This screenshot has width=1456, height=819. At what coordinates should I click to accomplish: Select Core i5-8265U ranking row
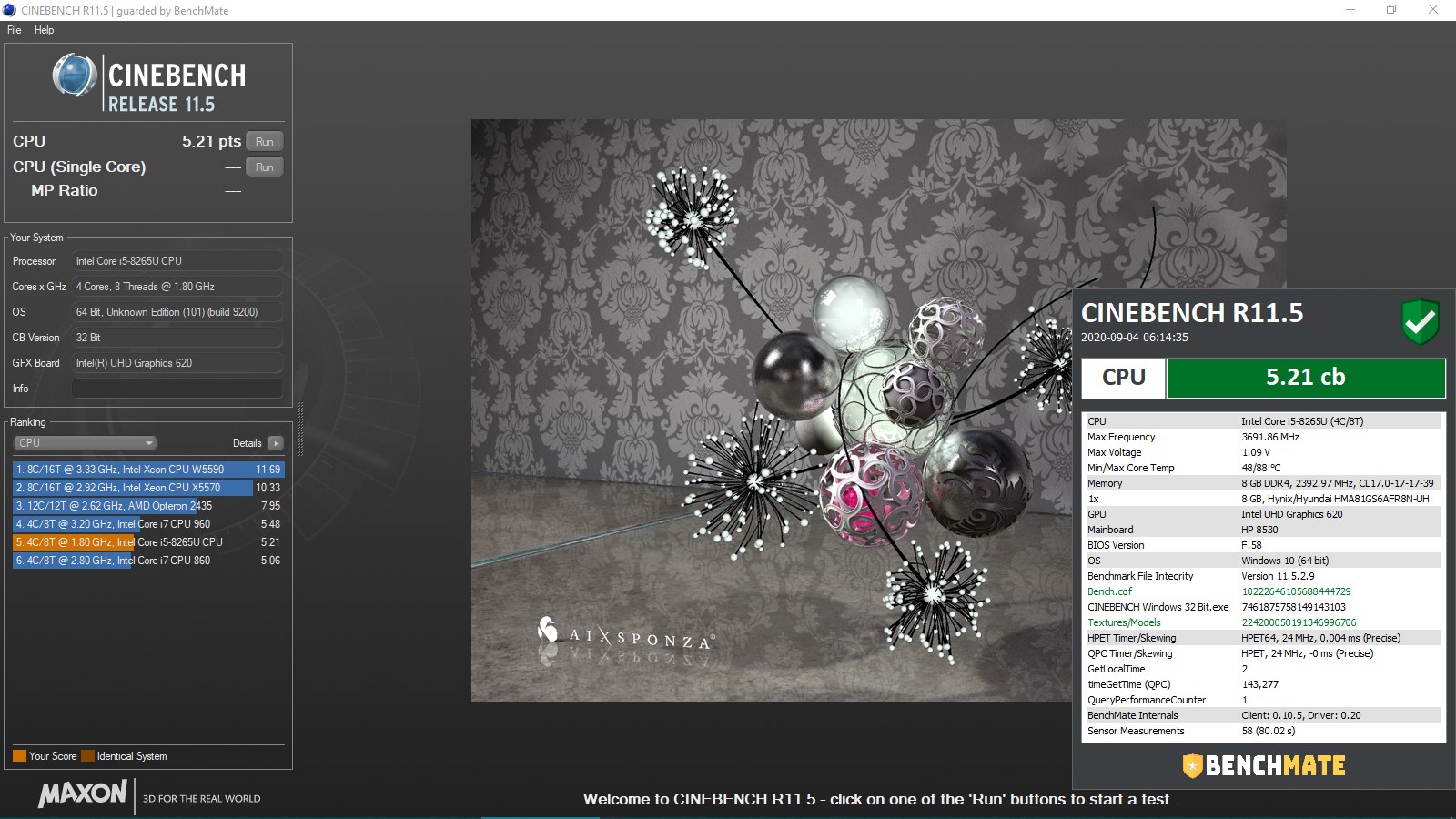point(148,542)
